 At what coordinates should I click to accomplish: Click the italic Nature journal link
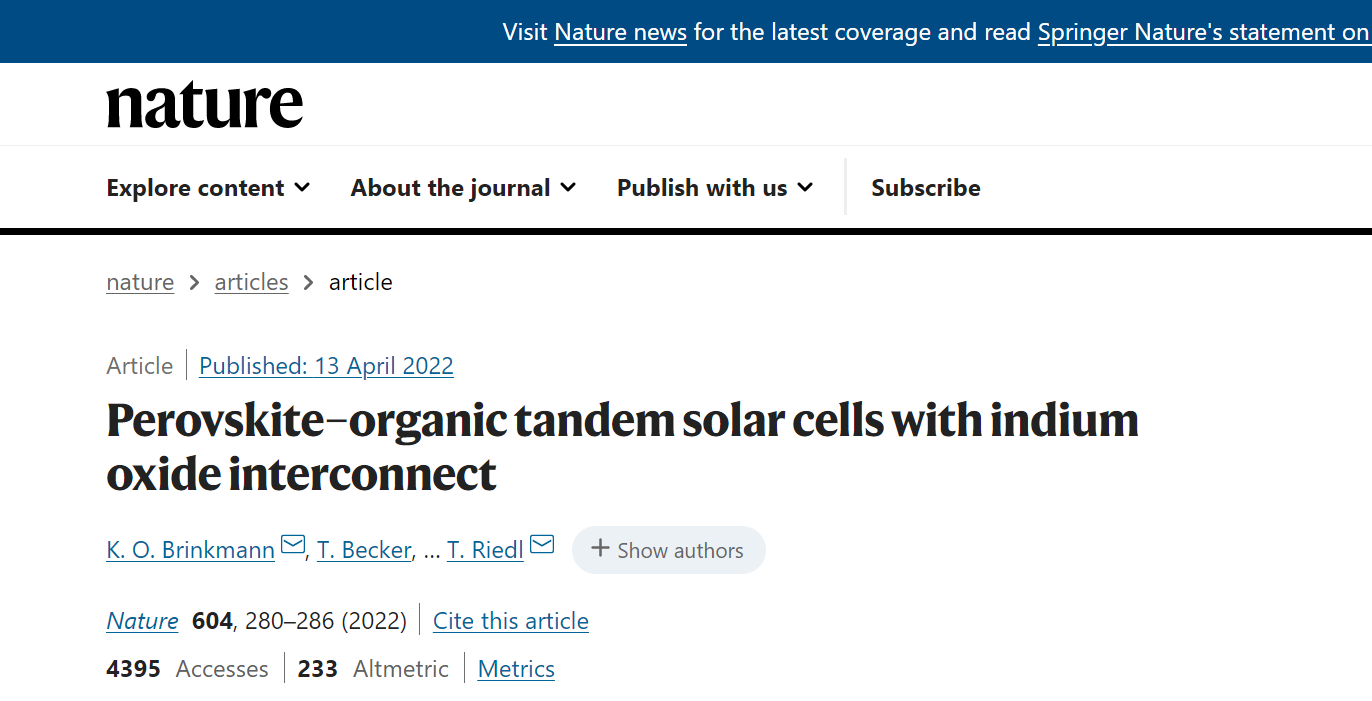point(142,621)
